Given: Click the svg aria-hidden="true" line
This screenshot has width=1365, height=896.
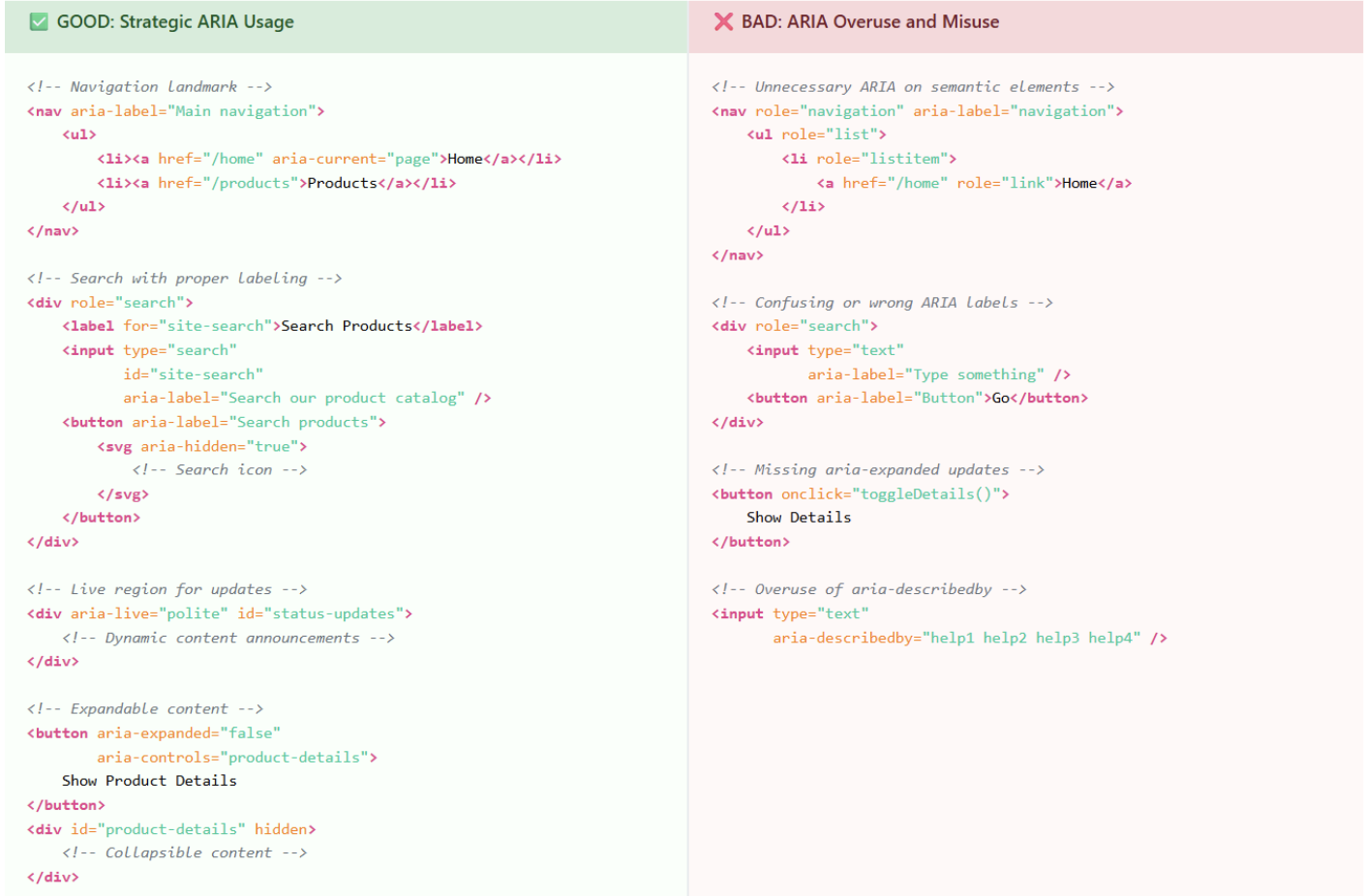Looking at the screenshot, I should [x=201, y=446].
